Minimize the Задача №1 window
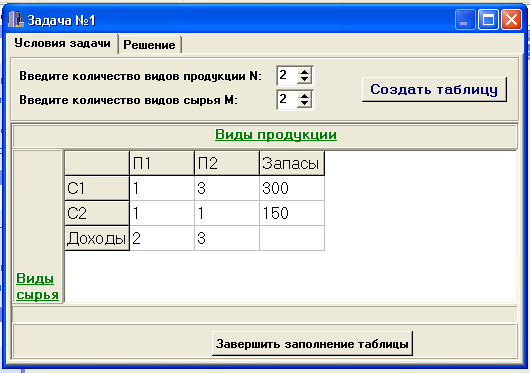Screen dimensions: 530x373 tap(465, 20)
